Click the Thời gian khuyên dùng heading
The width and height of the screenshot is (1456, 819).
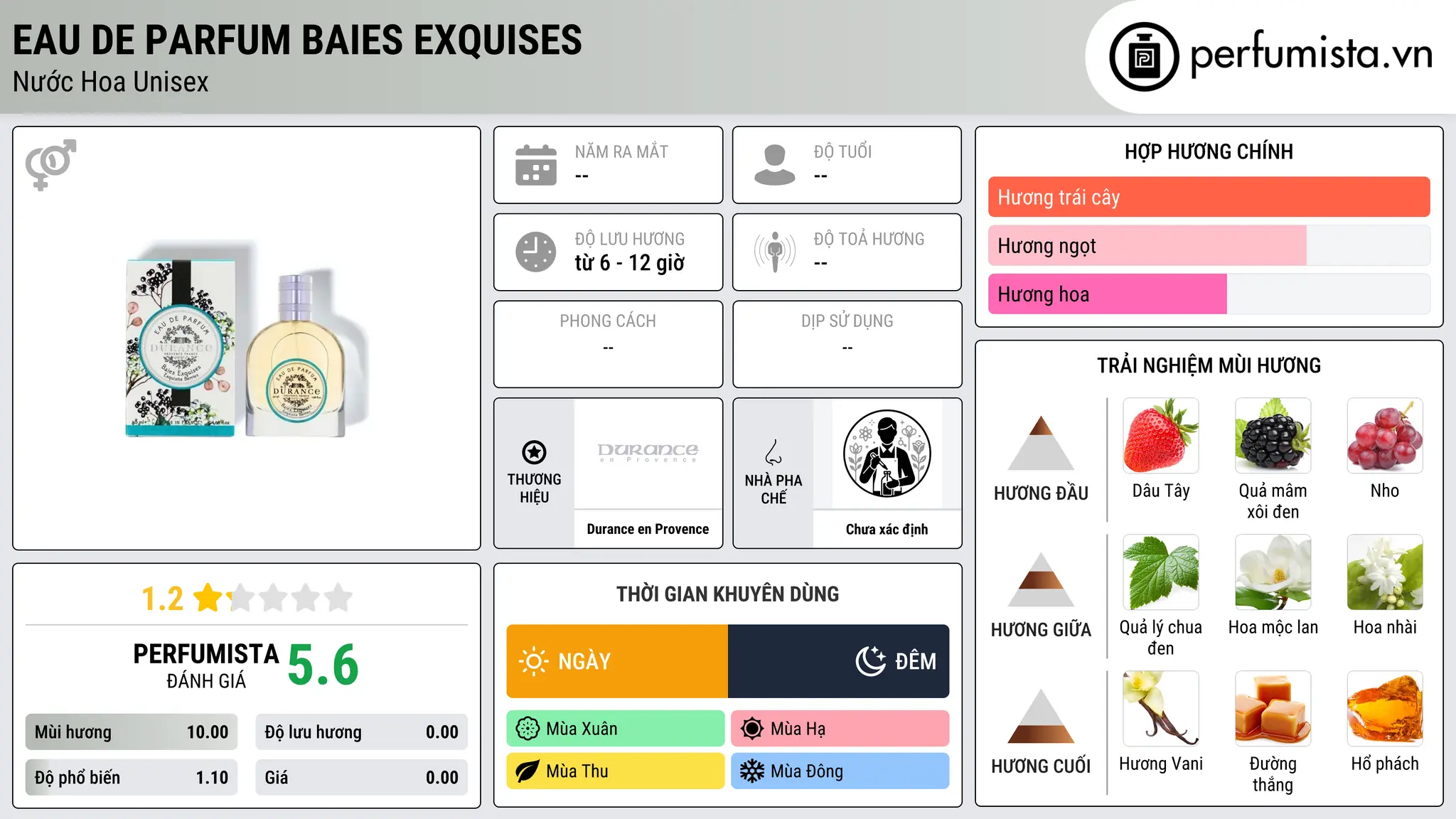click(727, 594)
